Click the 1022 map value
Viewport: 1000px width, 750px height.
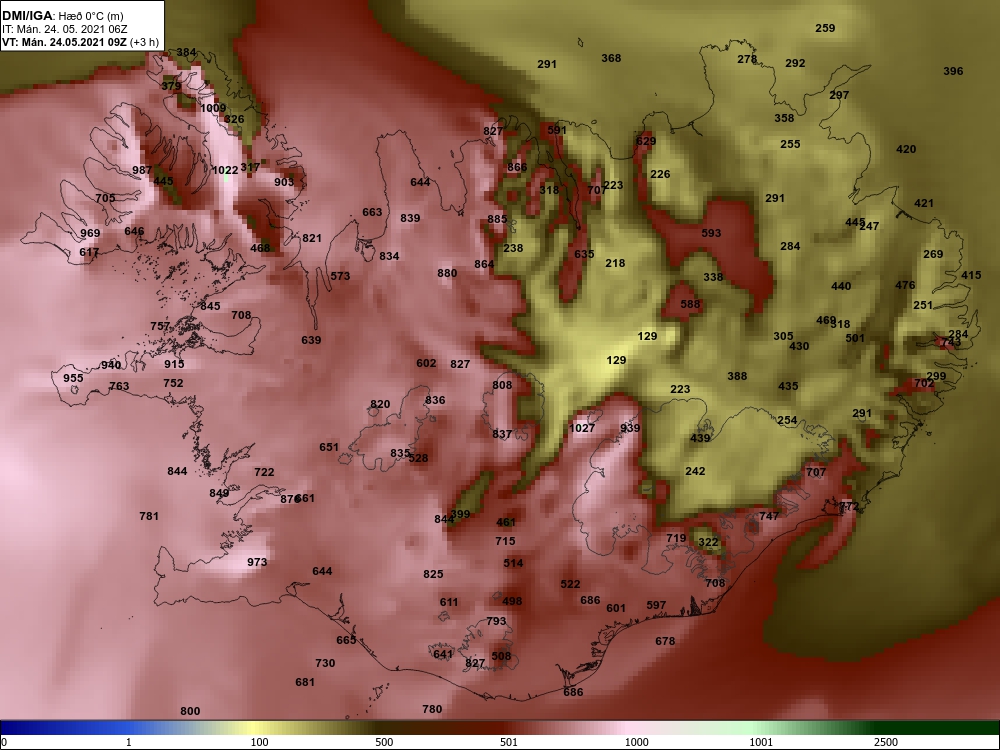225,170
